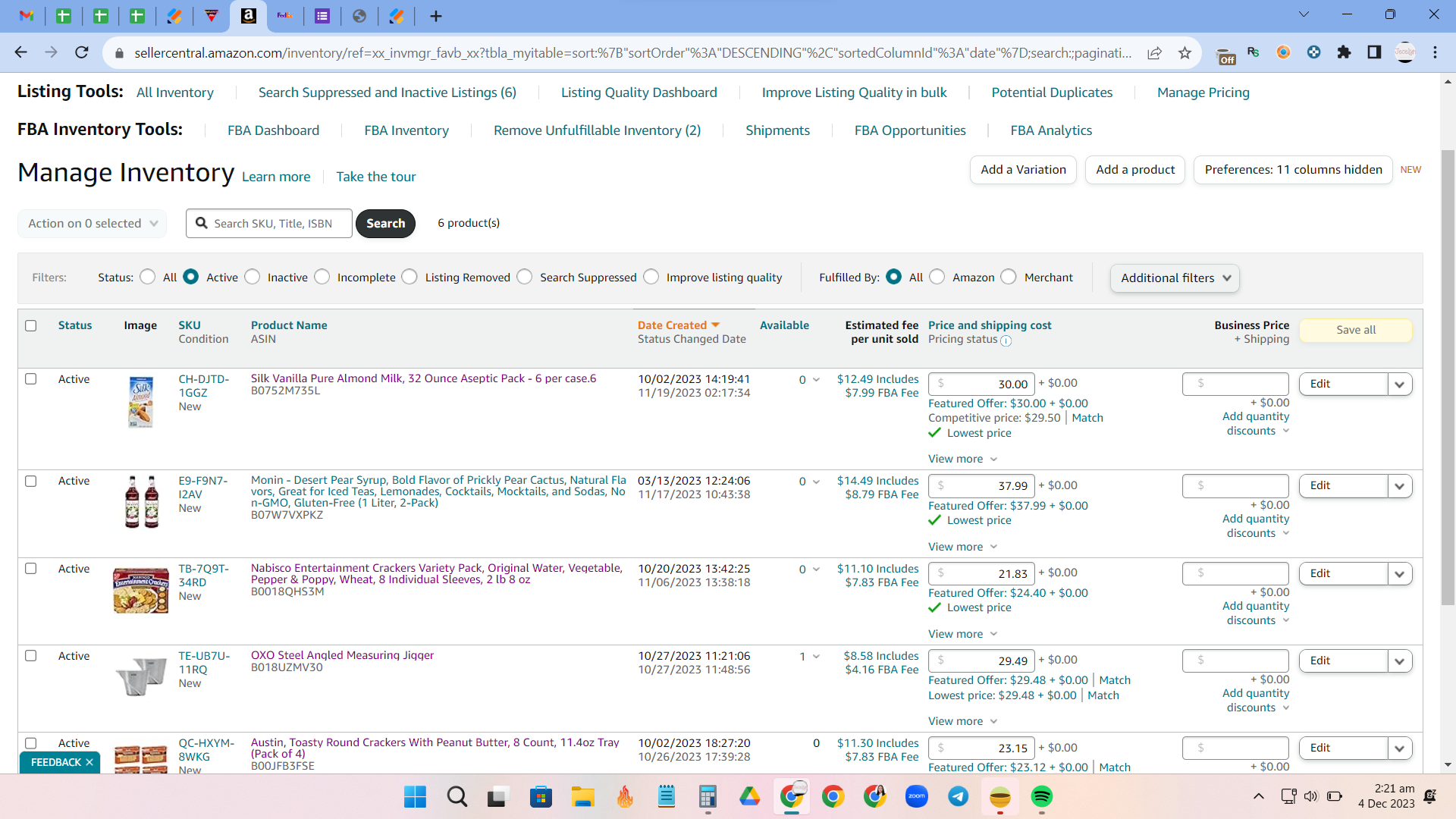The height and width of the screenshot is (819, 1456).
Task: Expand quantity discounts for Nabisco Crackers
Action: (x=1256, y=613)
